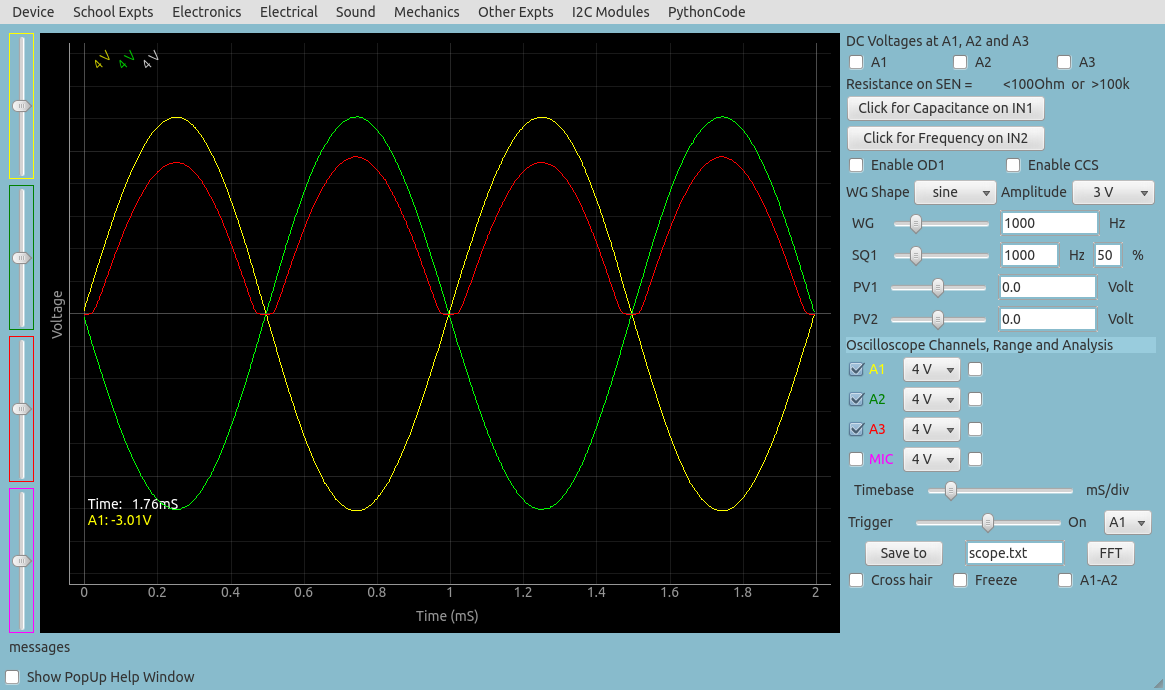The image size is (1165, 690).
Task: Enable the MIC oscilloscope channel
Action: tap(856, 459)
